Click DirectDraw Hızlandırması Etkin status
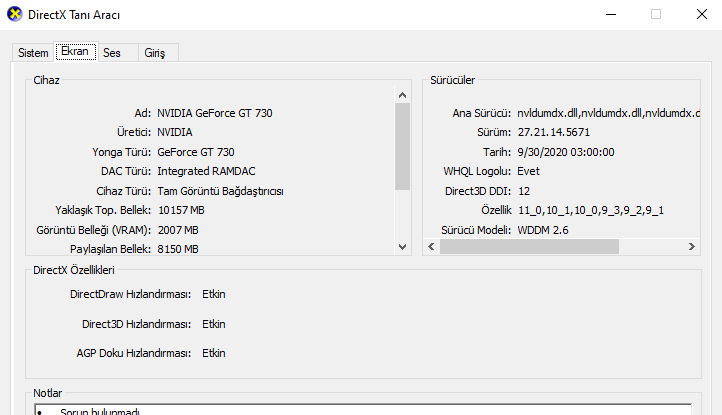The width and height of the screenshot is (722, 415). click(214, 294)
